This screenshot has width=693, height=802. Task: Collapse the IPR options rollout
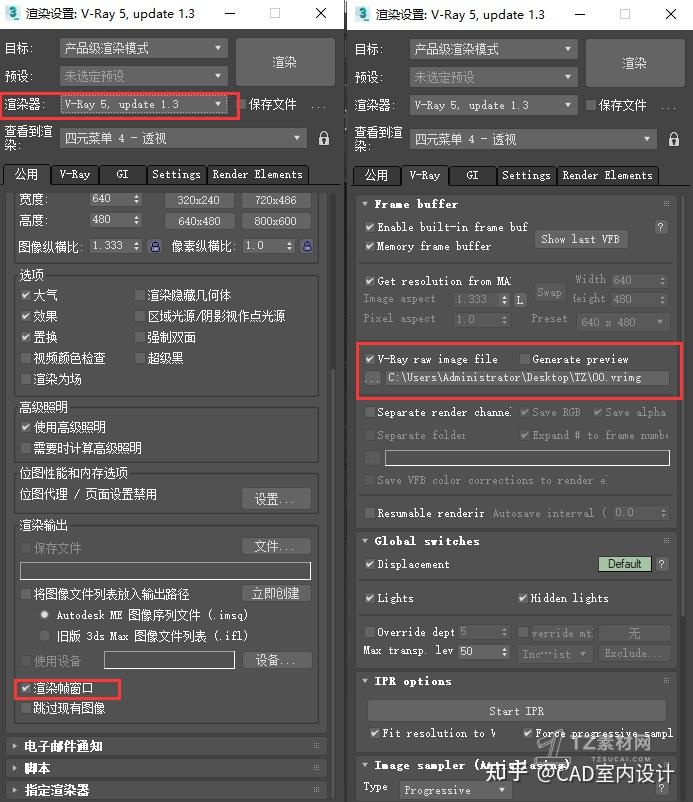point(365,681)
